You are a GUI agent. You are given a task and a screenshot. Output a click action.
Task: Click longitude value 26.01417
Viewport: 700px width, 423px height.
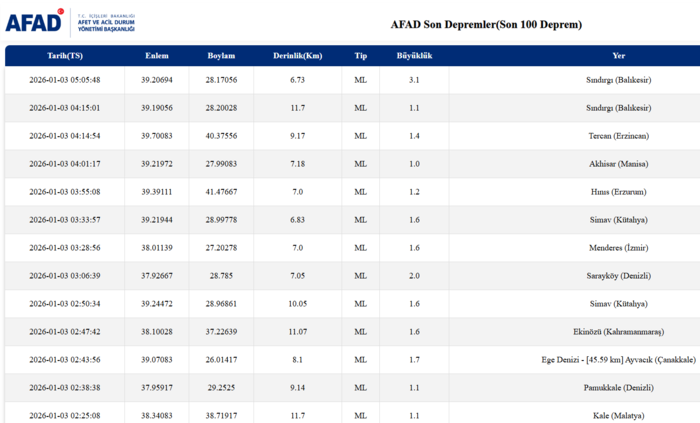coord(221,360)
